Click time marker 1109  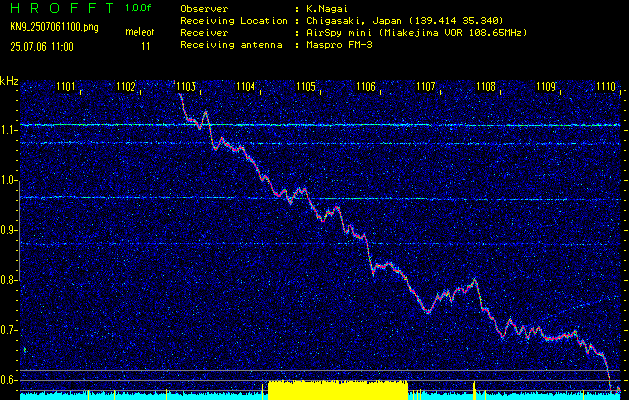coord(546,86)
